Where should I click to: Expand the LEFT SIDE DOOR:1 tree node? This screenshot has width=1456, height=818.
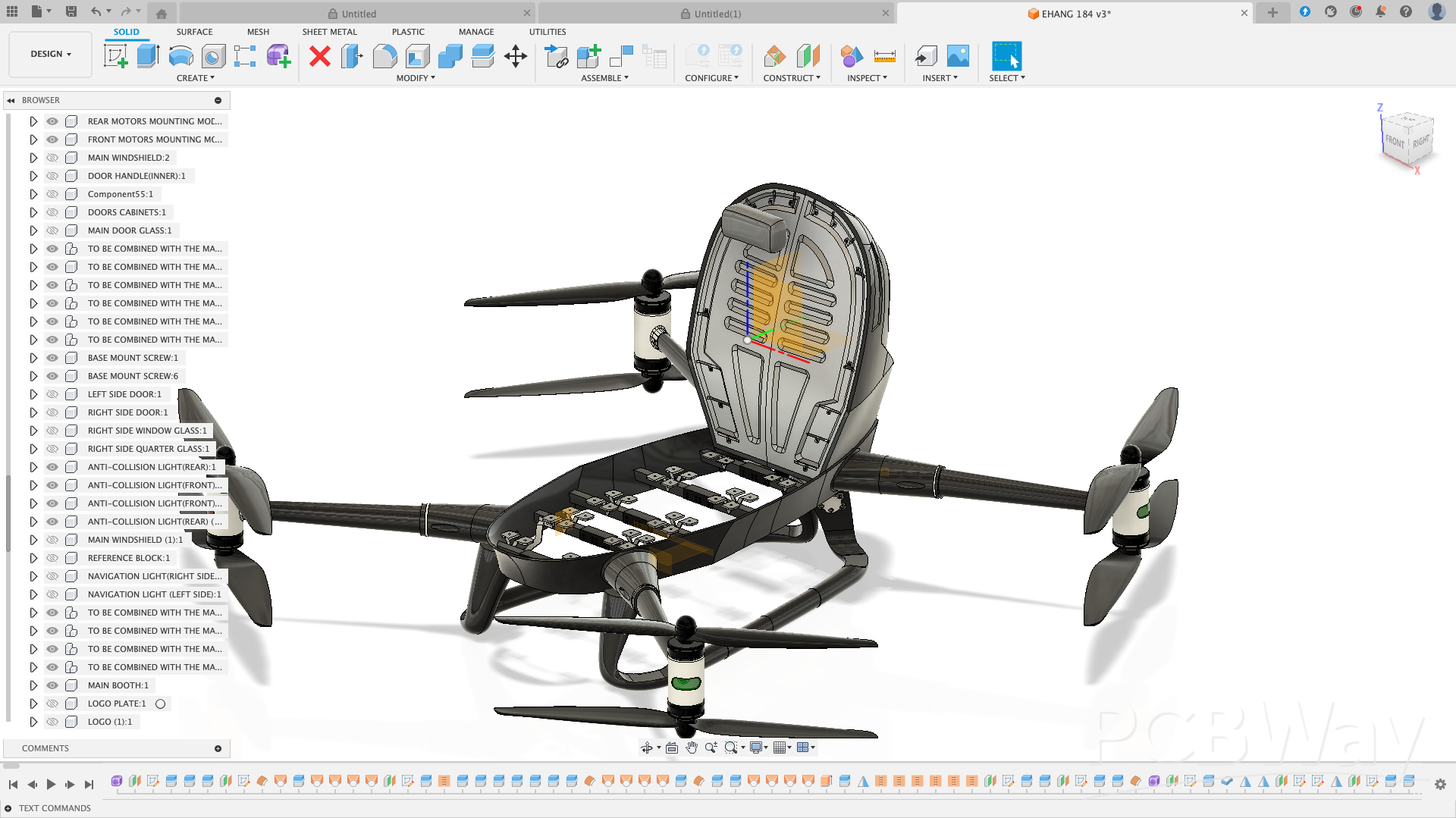tap(33, 394)
